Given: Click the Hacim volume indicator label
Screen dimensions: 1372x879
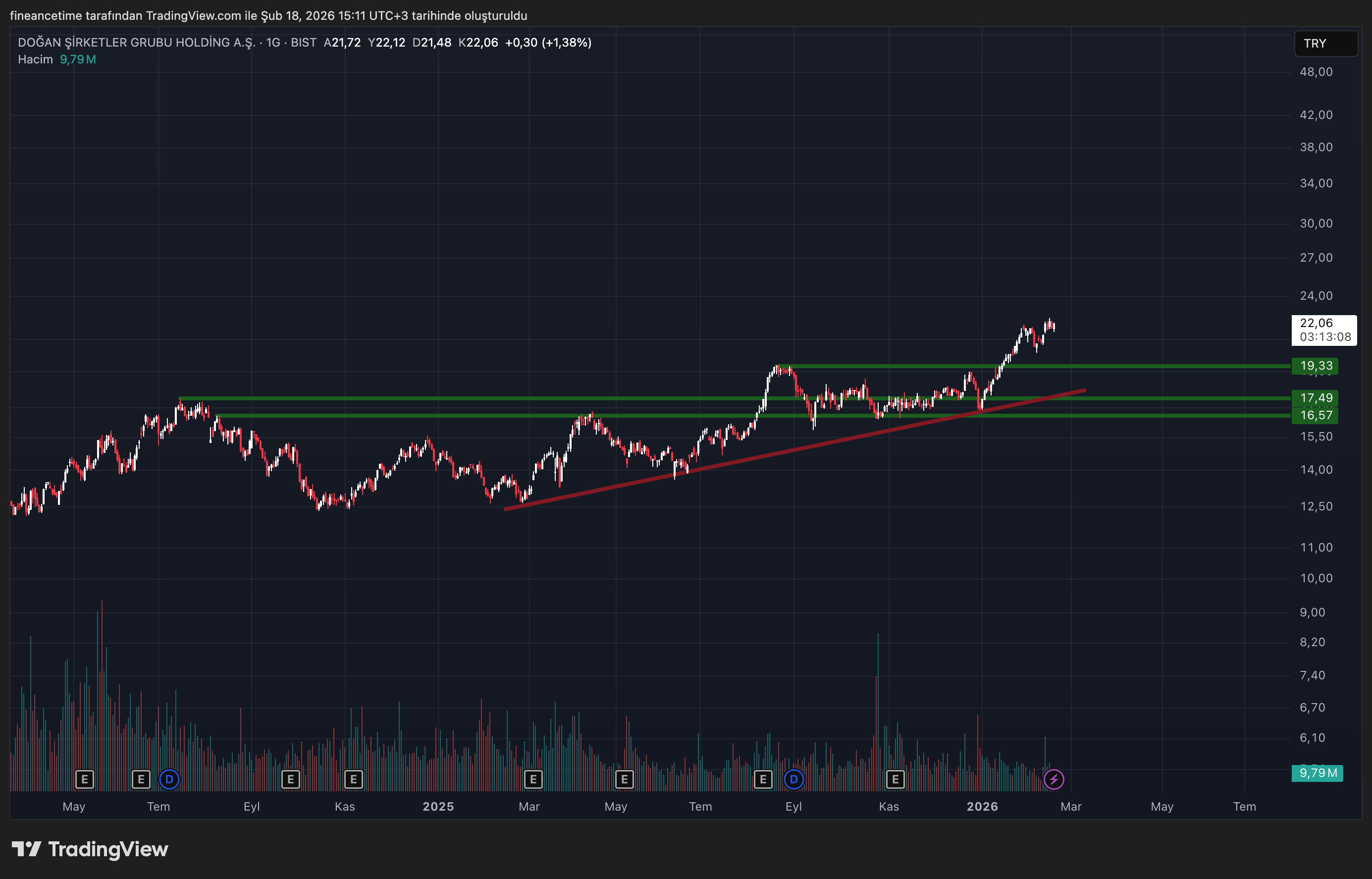Looking at the screenshot, I should (x=35, y=59).
